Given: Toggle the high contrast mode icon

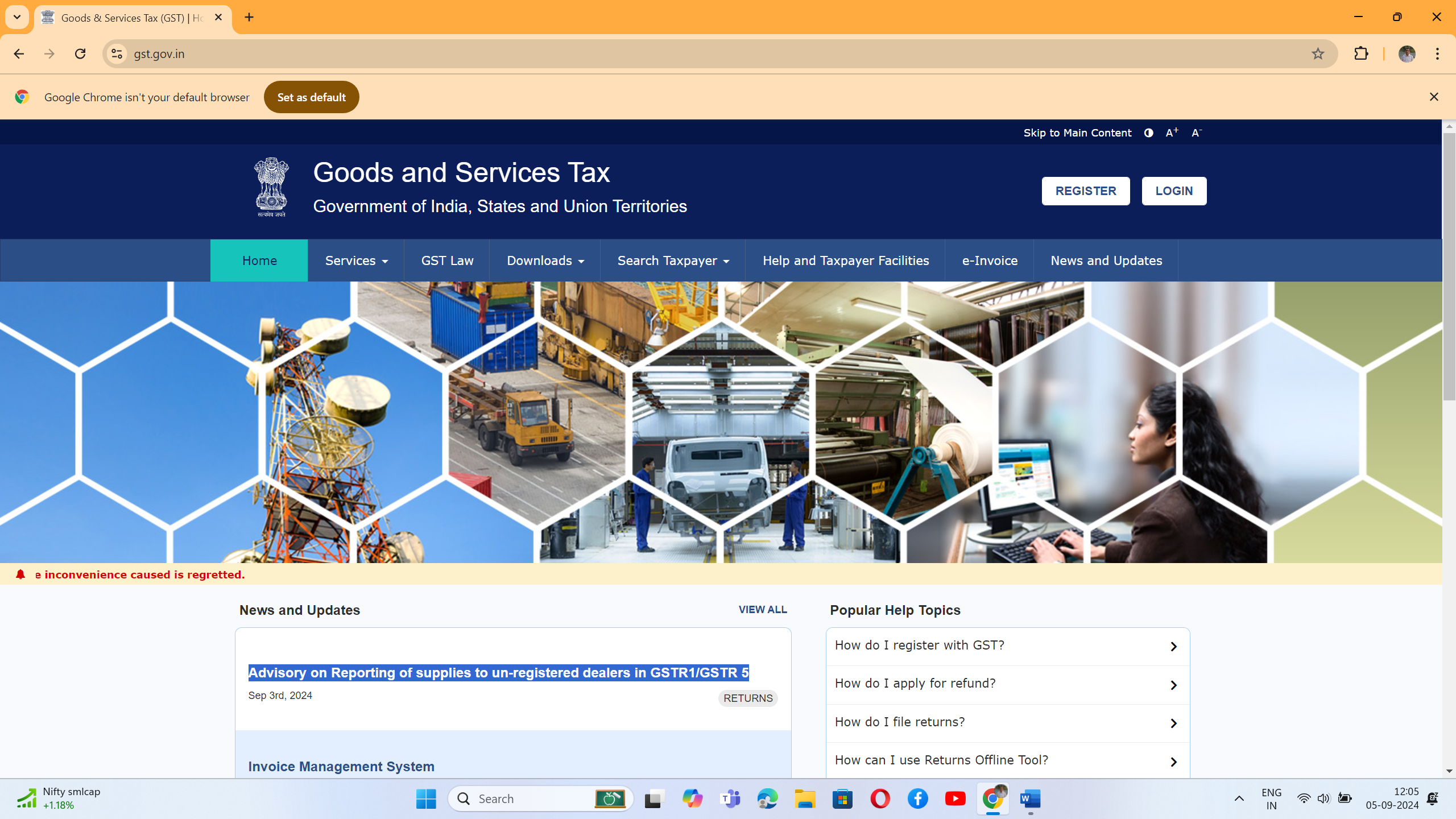Looking at the screenshot, I should click(x=1148, y=133).
